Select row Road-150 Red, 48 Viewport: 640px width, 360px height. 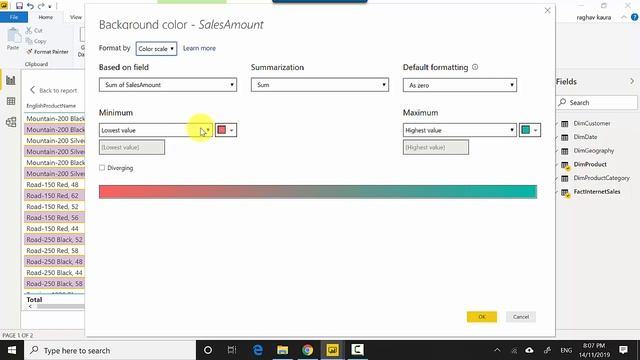[x=54, y=184]
